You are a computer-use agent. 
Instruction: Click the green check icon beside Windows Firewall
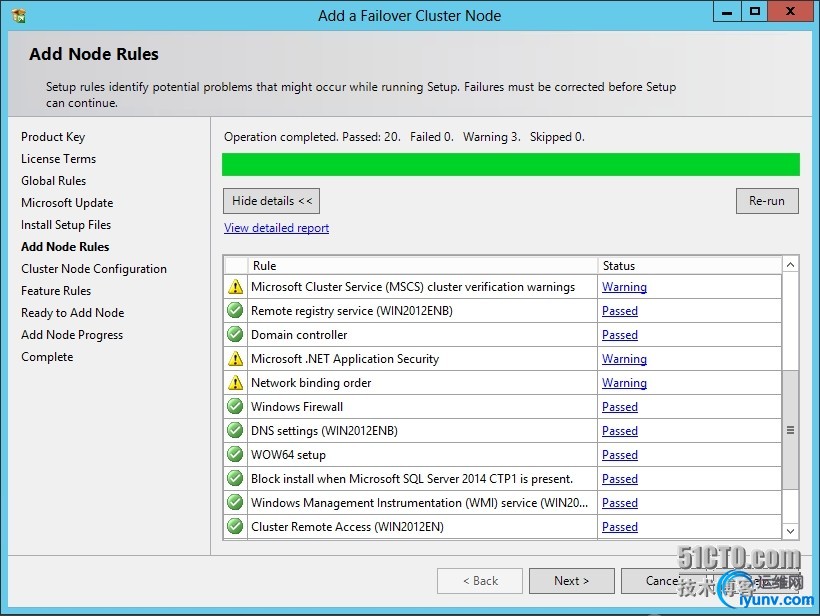click(235, 406)
